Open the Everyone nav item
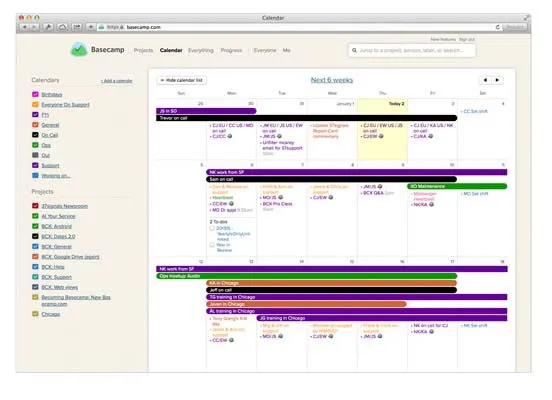Viewport: 552px width, 400px height. [265, 50]
